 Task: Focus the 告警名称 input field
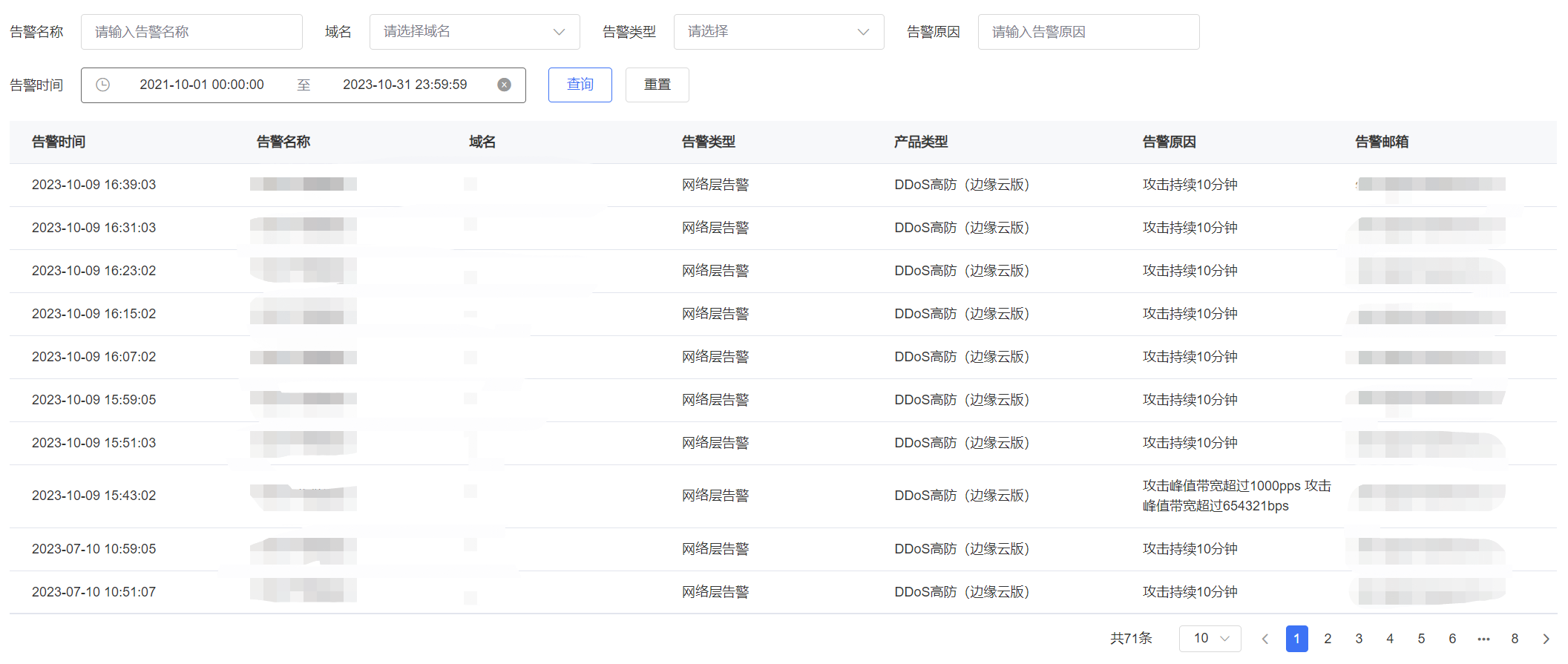191,32
